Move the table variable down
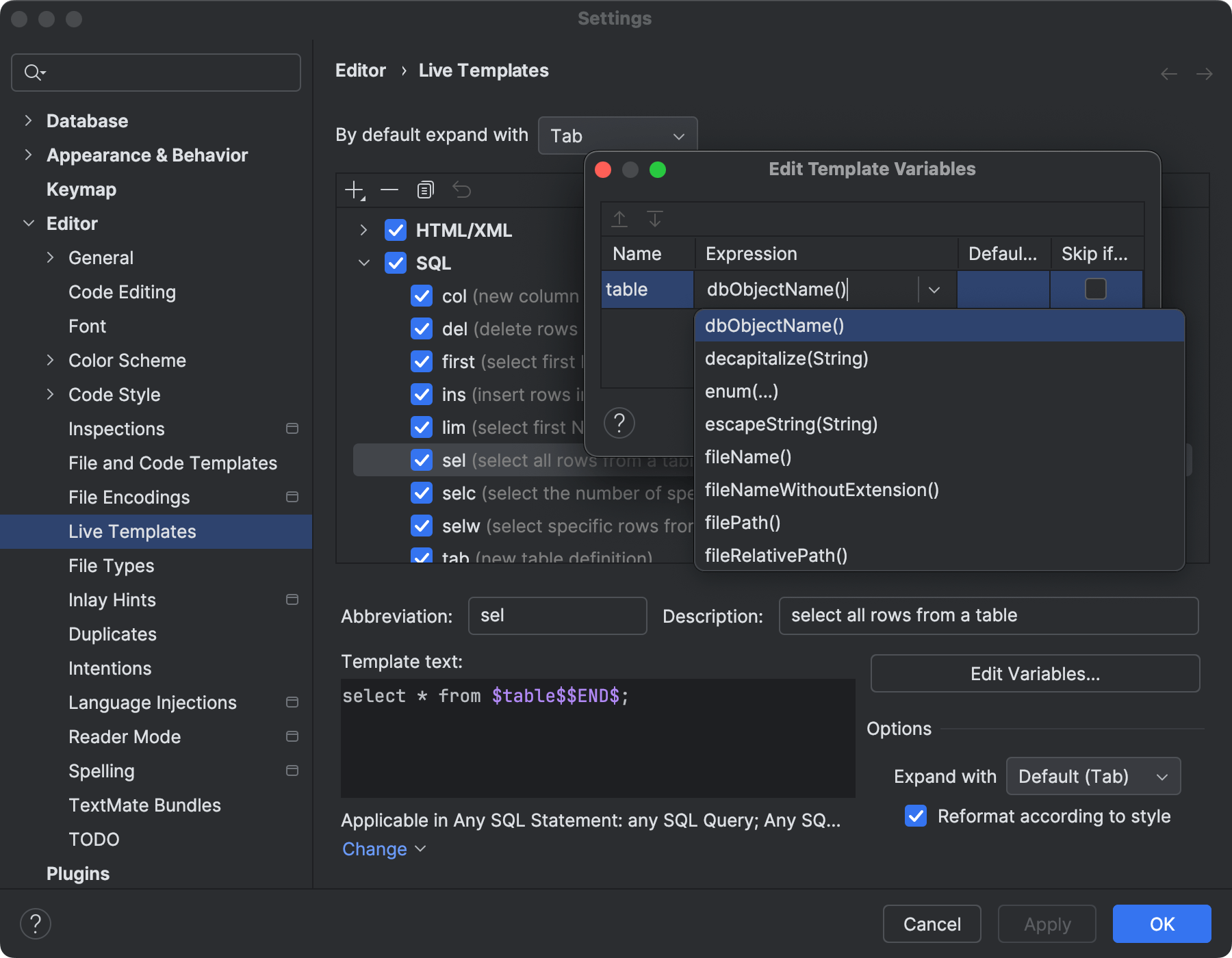The image size is (1232, 958). 655,219
